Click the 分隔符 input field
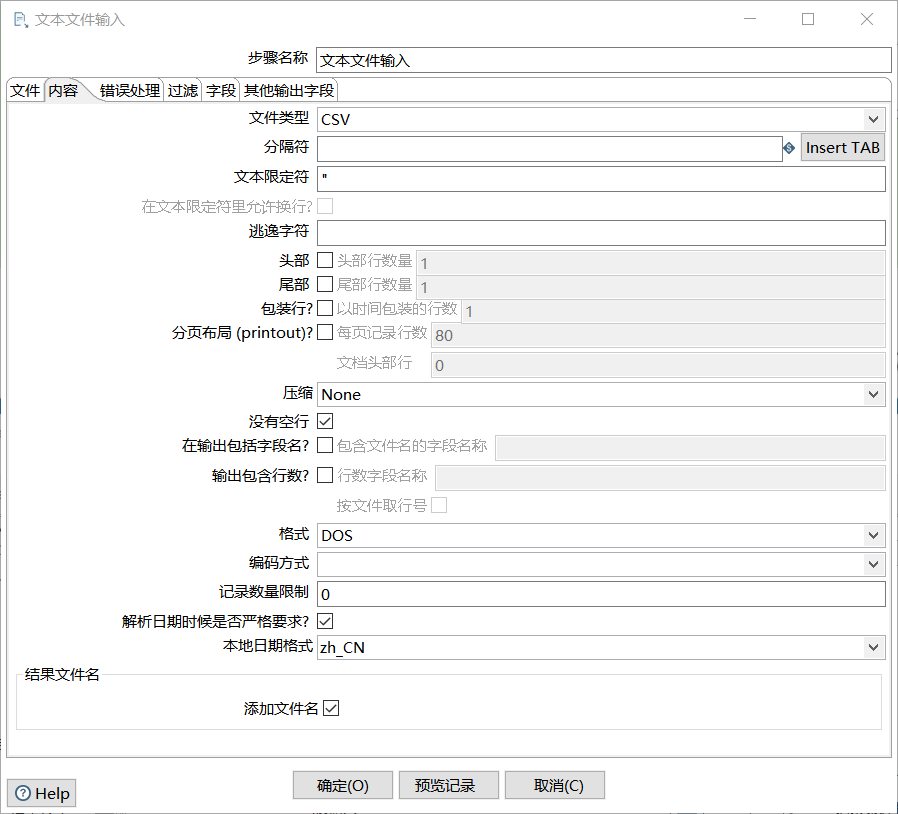898x814 pixels. (x=550, y=149)
